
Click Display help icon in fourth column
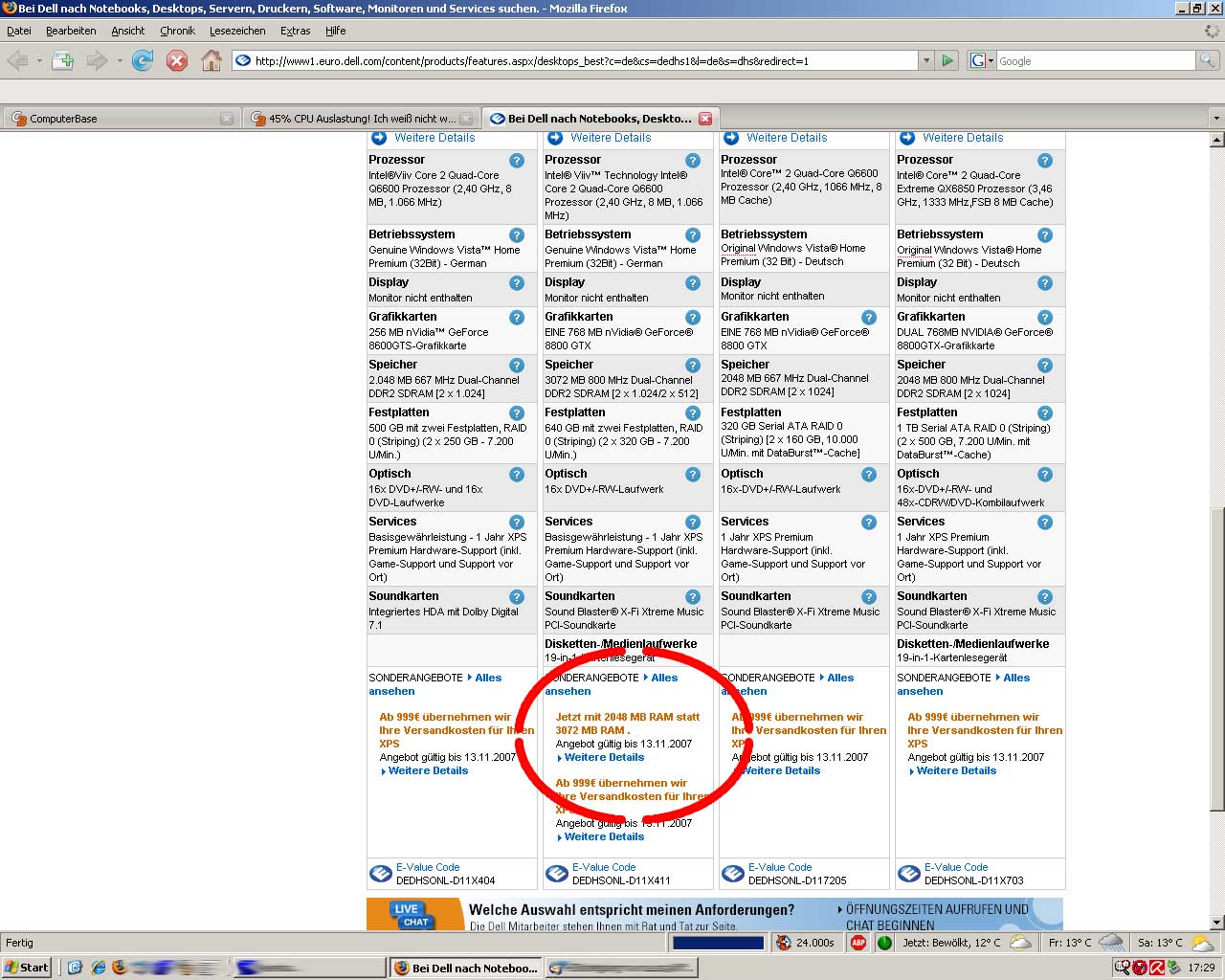click(1045, 283)
